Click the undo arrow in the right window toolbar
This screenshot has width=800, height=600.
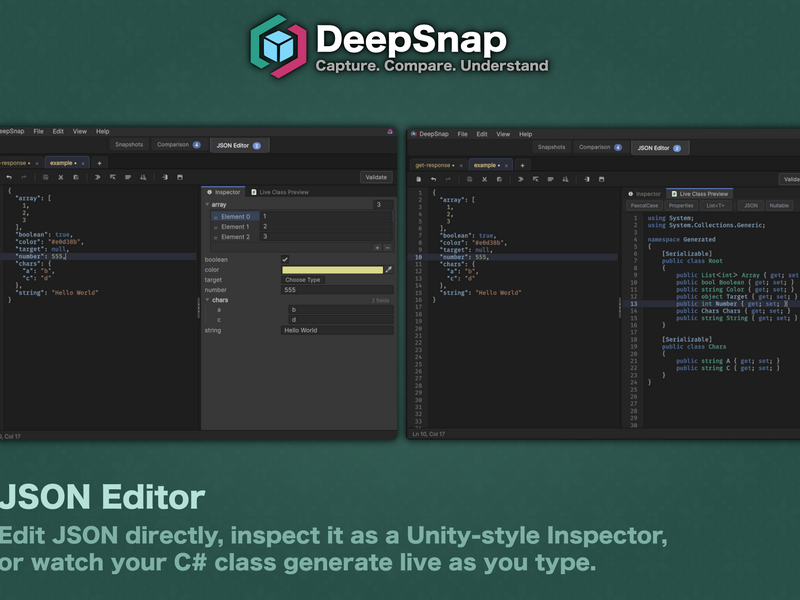point(433,180)
